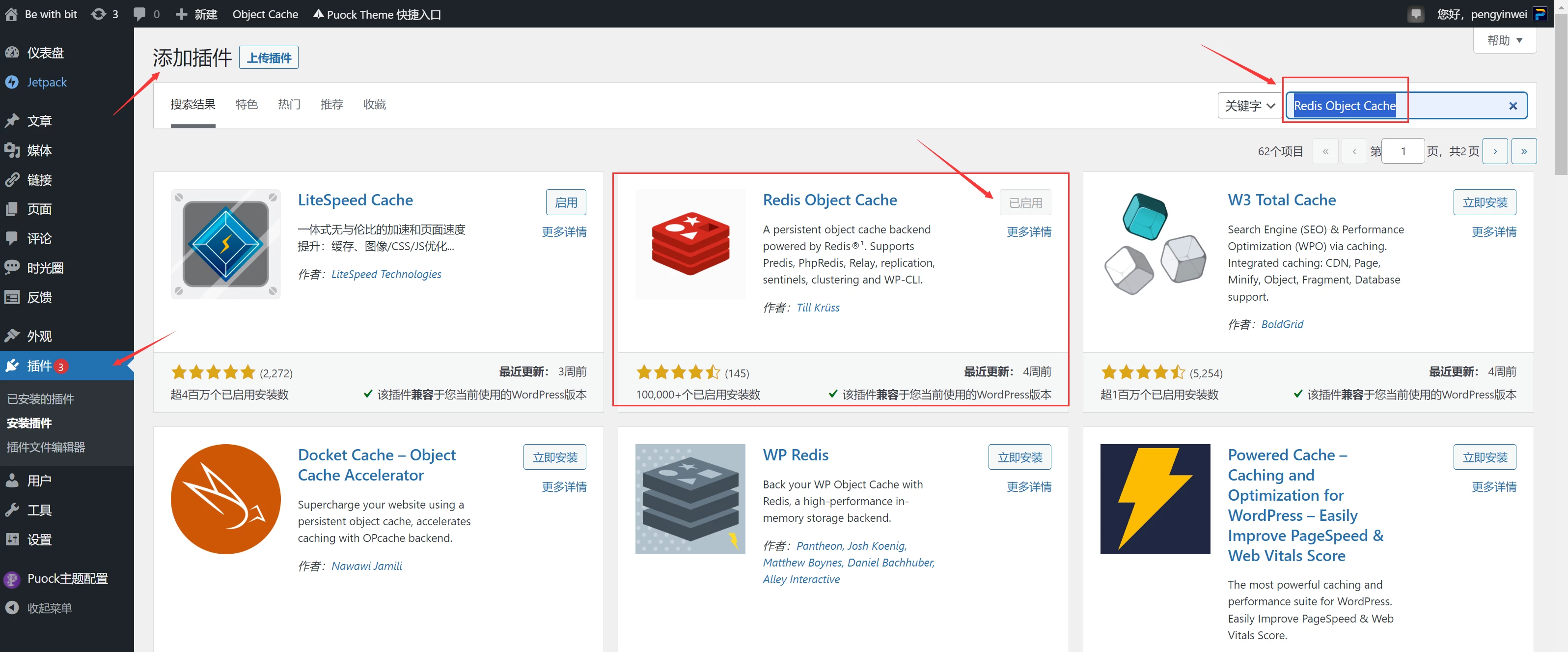Click 启用 for LiteSpeed Cache
Viewport: 1568px width, 652px height.
(x=566, y=202)
